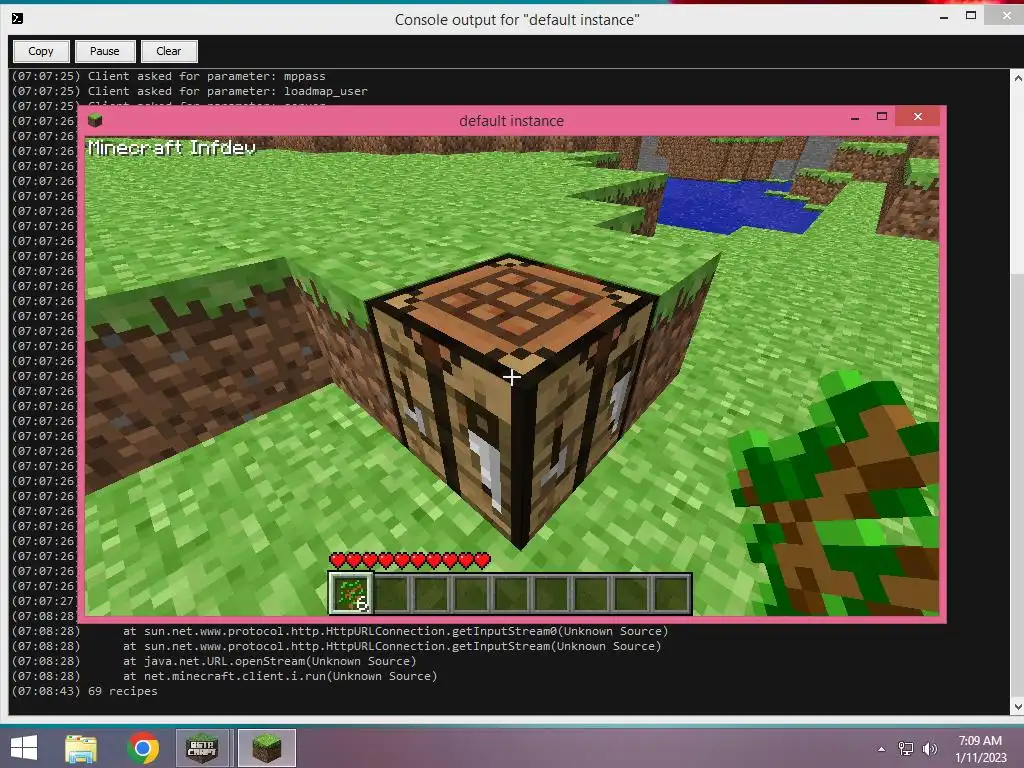Click the Copy button in console window
Image resolution: width=1024 pixels, height=768 pixels.
click(x=40, y=51)
